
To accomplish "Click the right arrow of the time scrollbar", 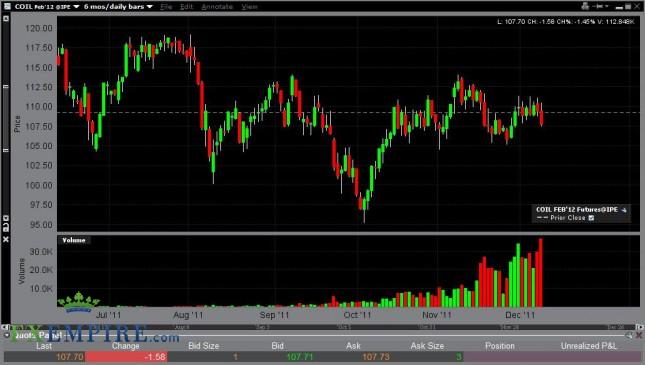I will coord(639,327).
